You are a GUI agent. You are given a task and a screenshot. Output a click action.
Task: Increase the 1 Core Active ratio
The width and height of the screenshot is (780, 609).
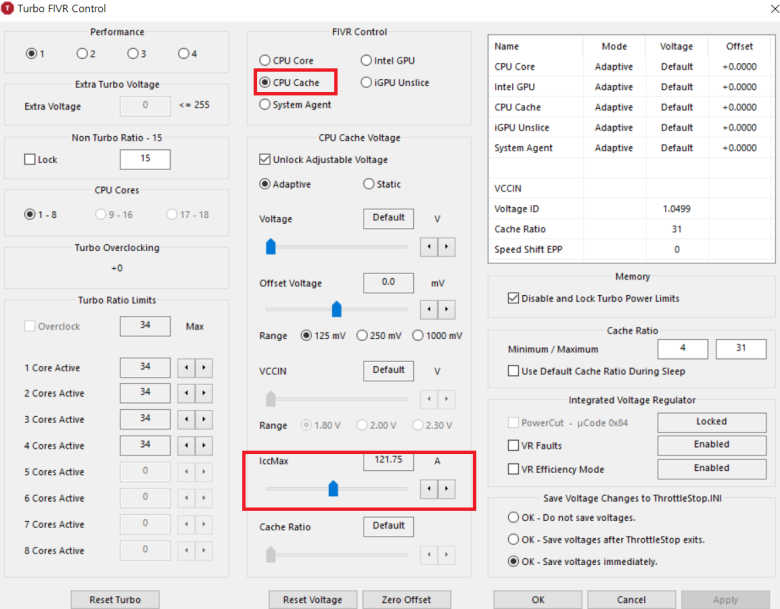coord(204,368)
